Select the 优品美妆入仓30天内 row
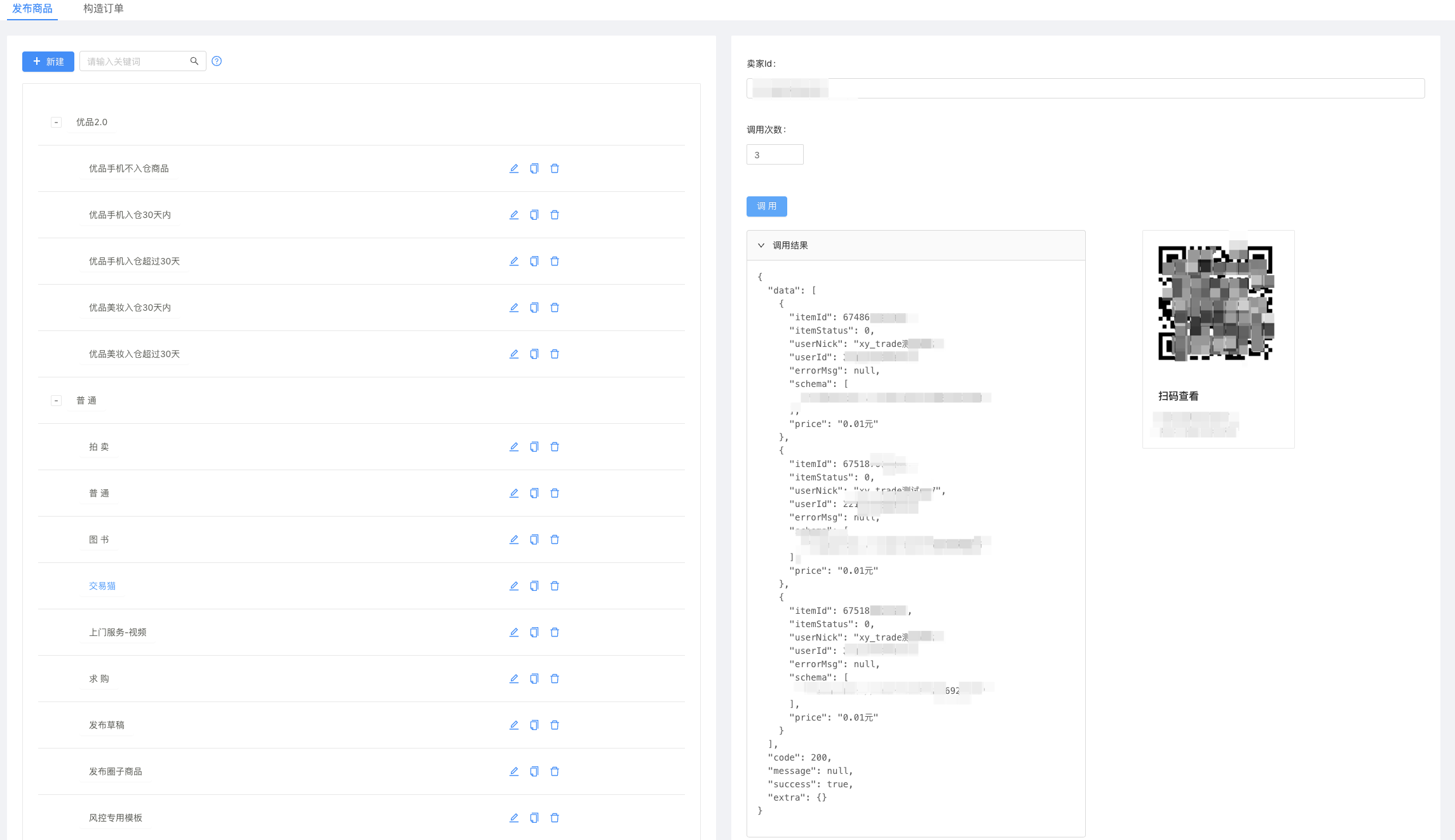Screen dimensions: 1455x840 (361, 308)
